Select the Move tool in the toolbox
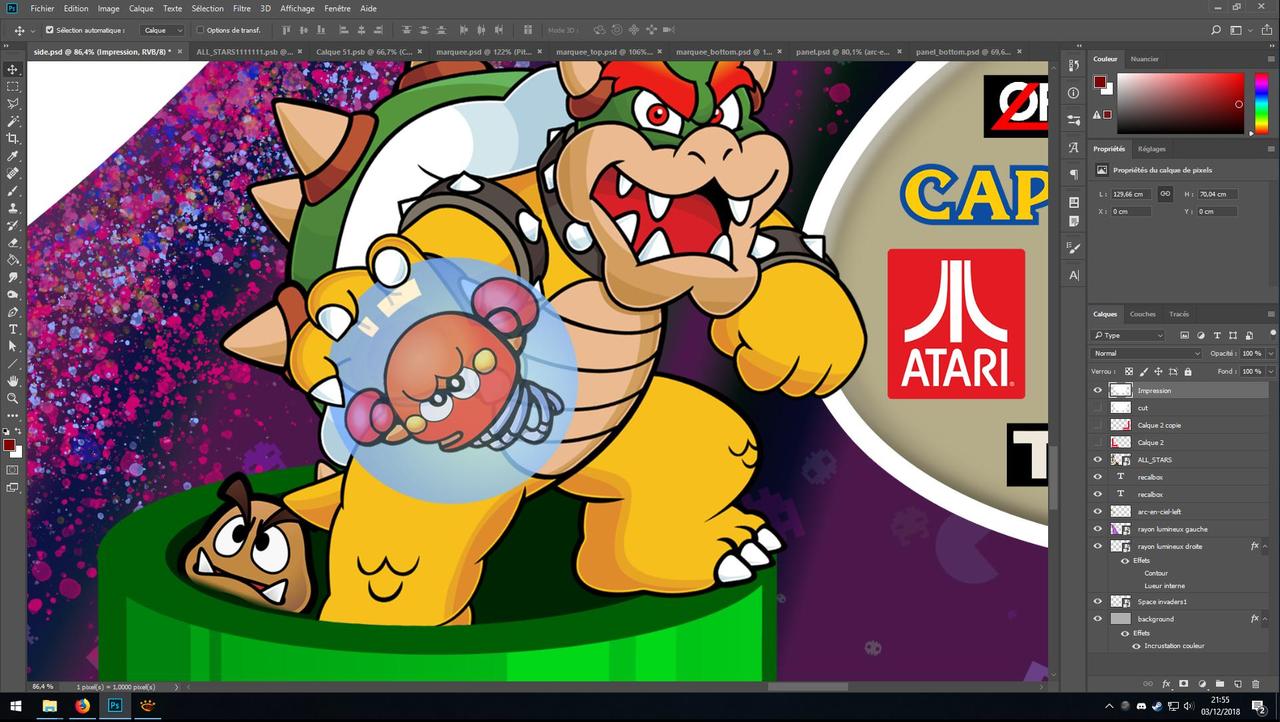 coord(13,69)
